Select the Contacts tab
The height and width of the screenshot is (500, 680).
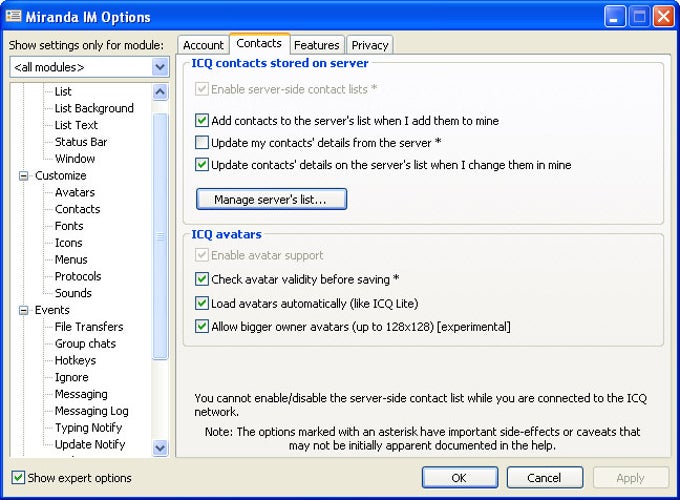(259, 43)
